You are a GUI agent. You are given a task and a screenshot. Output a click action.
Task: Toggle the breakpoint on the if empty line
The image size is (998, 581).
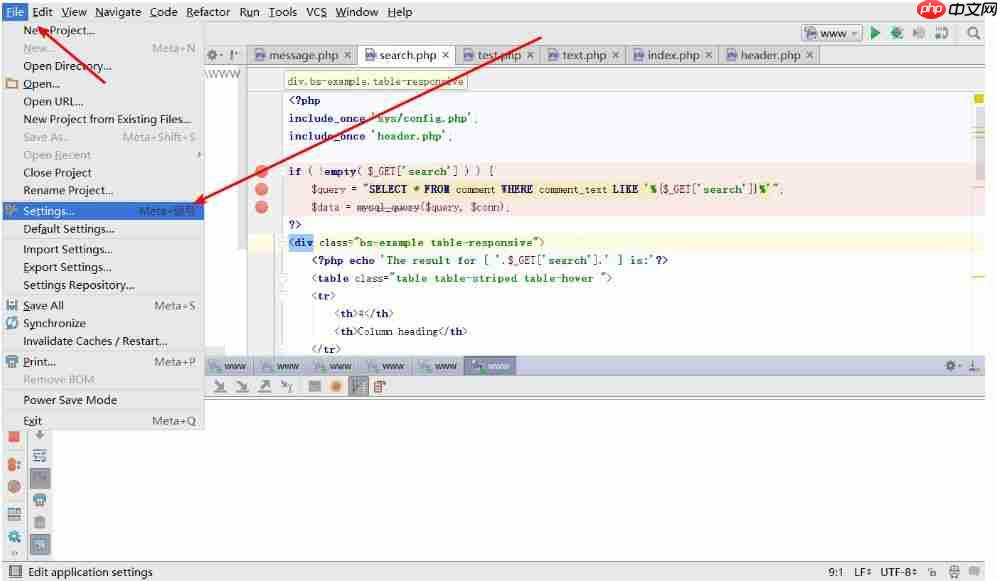[262, 171]
